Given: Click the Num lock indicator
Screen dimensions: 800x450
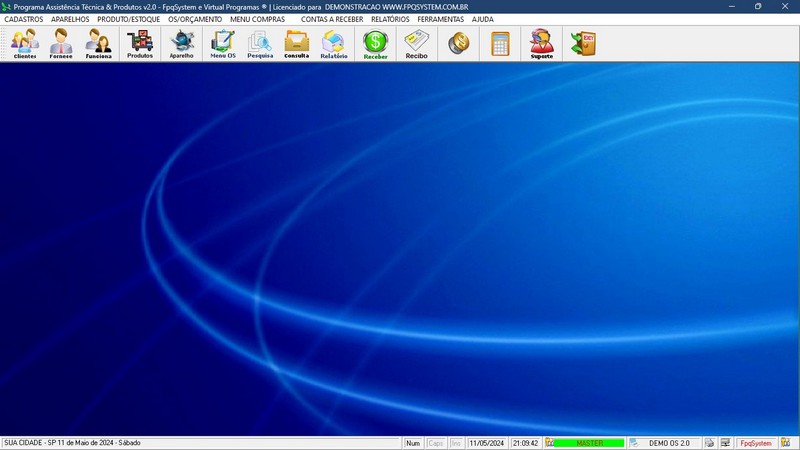Looking at the screenshot, I should 413,443.
